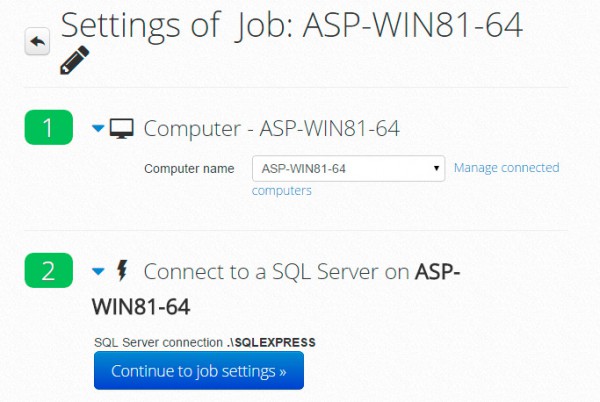Click the green step 2 badge
Viewport: 600px width, 402px height.
tap(48, 270)
